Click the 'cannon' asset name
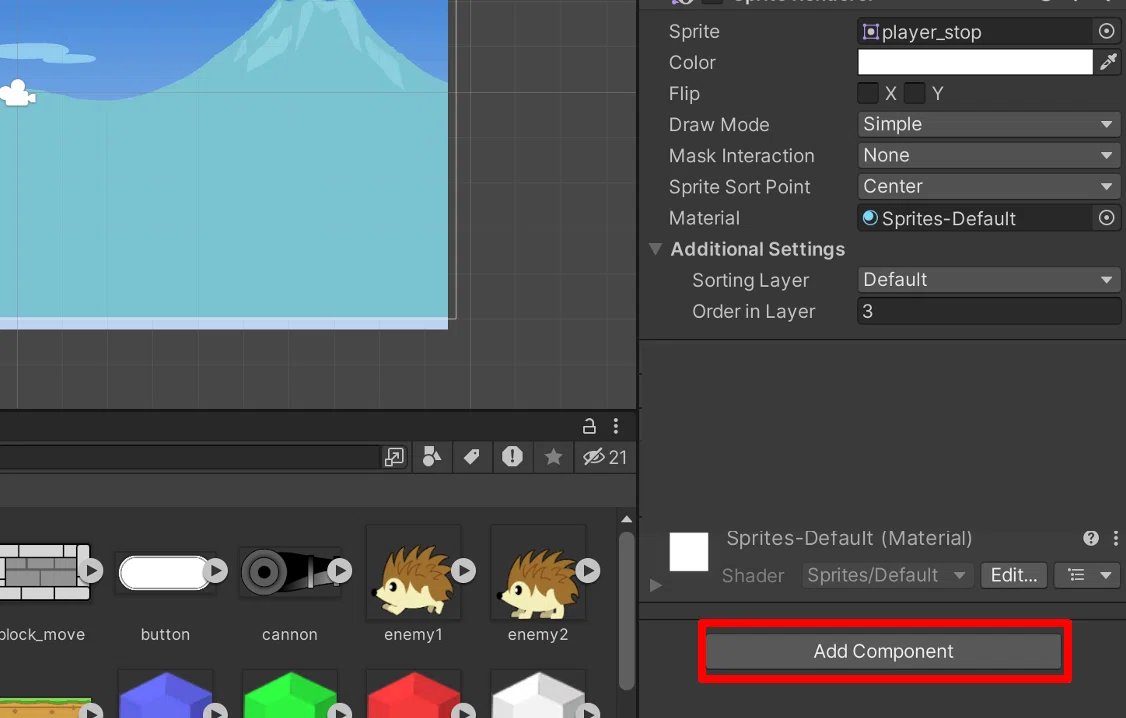This screenshot has height=718, width=1126. point(289,635)
